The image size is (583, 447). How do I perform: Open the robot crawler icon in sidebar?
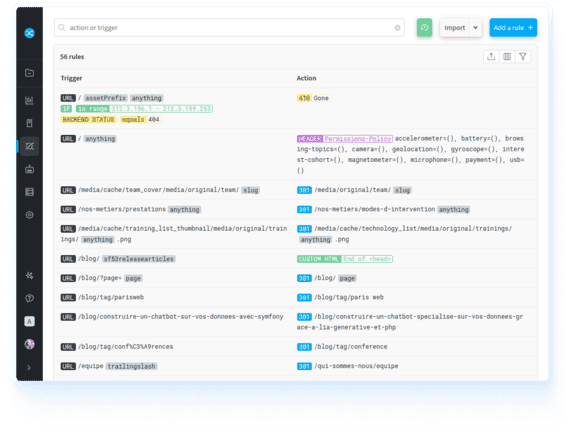pos(29,169)
